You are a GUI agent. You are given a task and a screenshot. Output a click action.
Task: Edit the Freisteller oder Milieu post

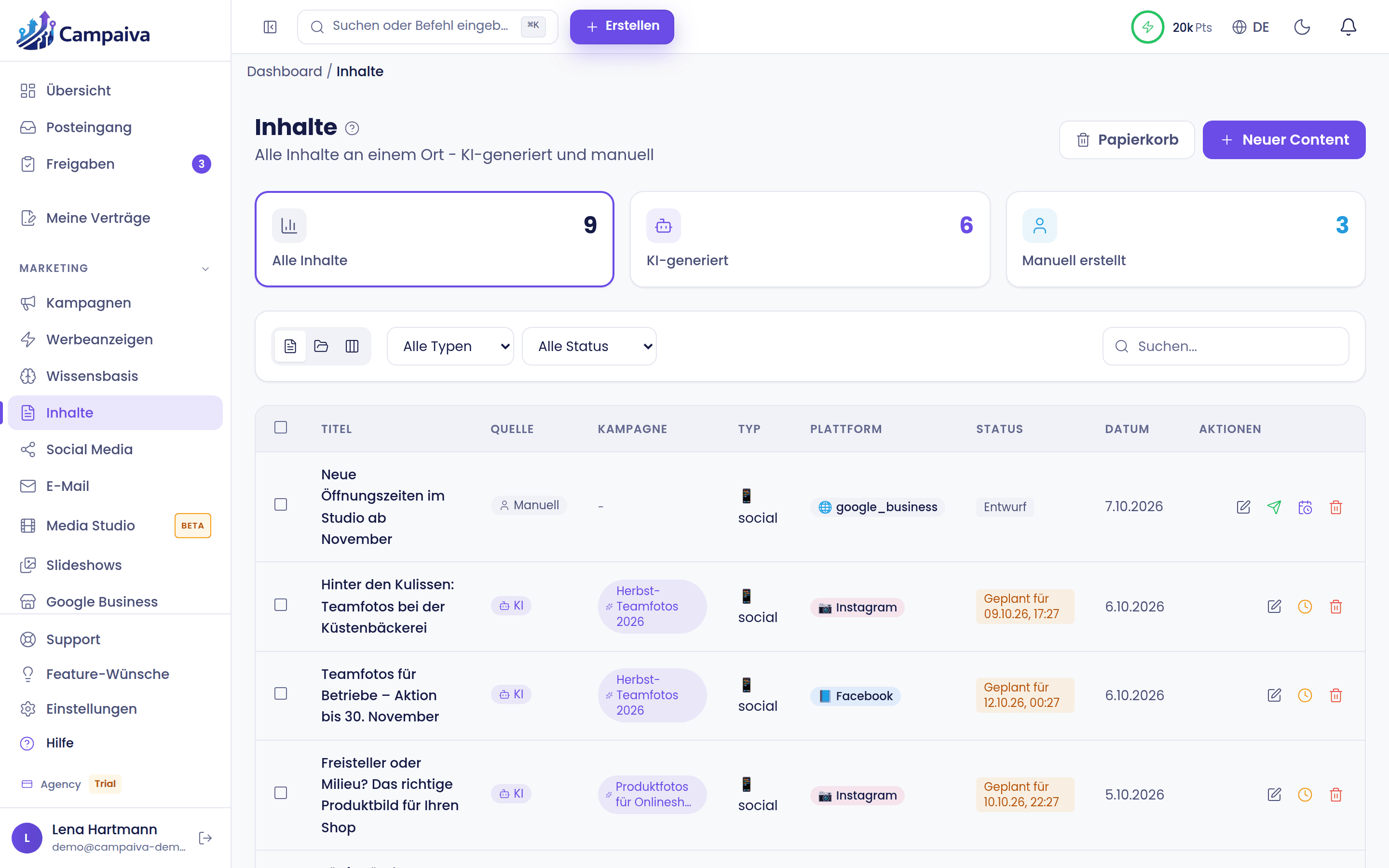pos(1274,795)
